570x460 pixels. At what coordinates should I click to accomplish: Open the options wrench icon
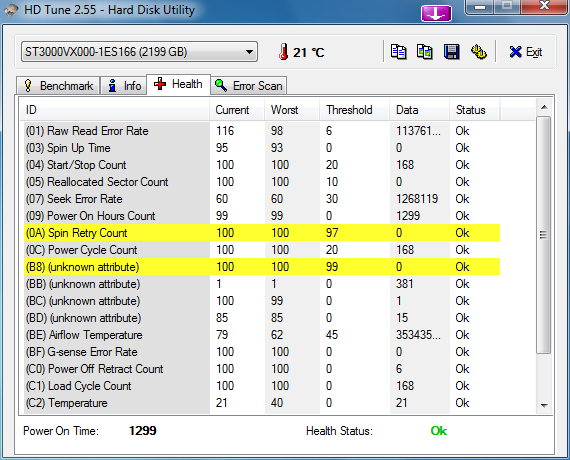point(479,52)
